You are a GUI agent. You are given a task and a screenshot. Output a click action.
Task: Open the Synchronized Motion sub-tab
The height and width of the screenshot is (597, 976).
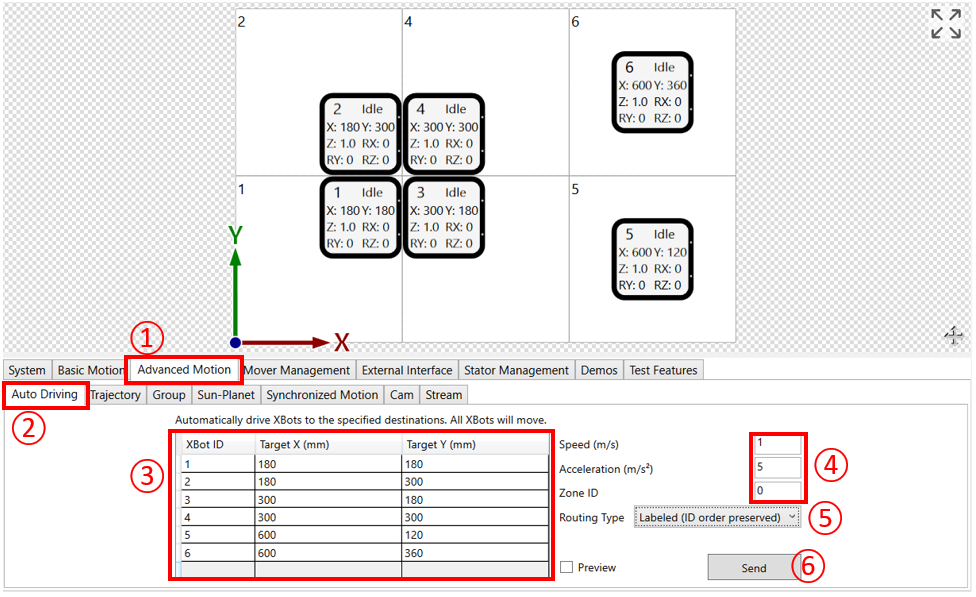(x=322, y=395)
